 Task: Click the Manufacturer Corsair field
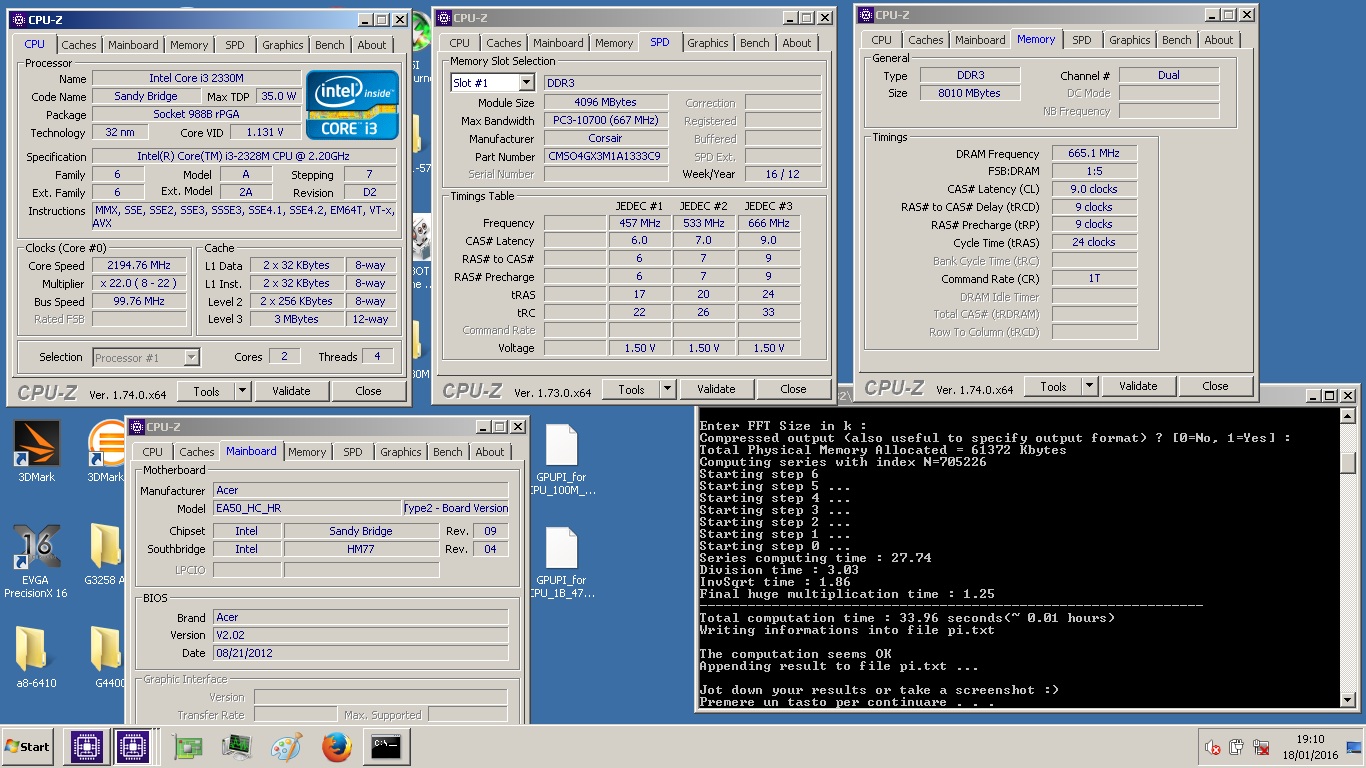606,139
